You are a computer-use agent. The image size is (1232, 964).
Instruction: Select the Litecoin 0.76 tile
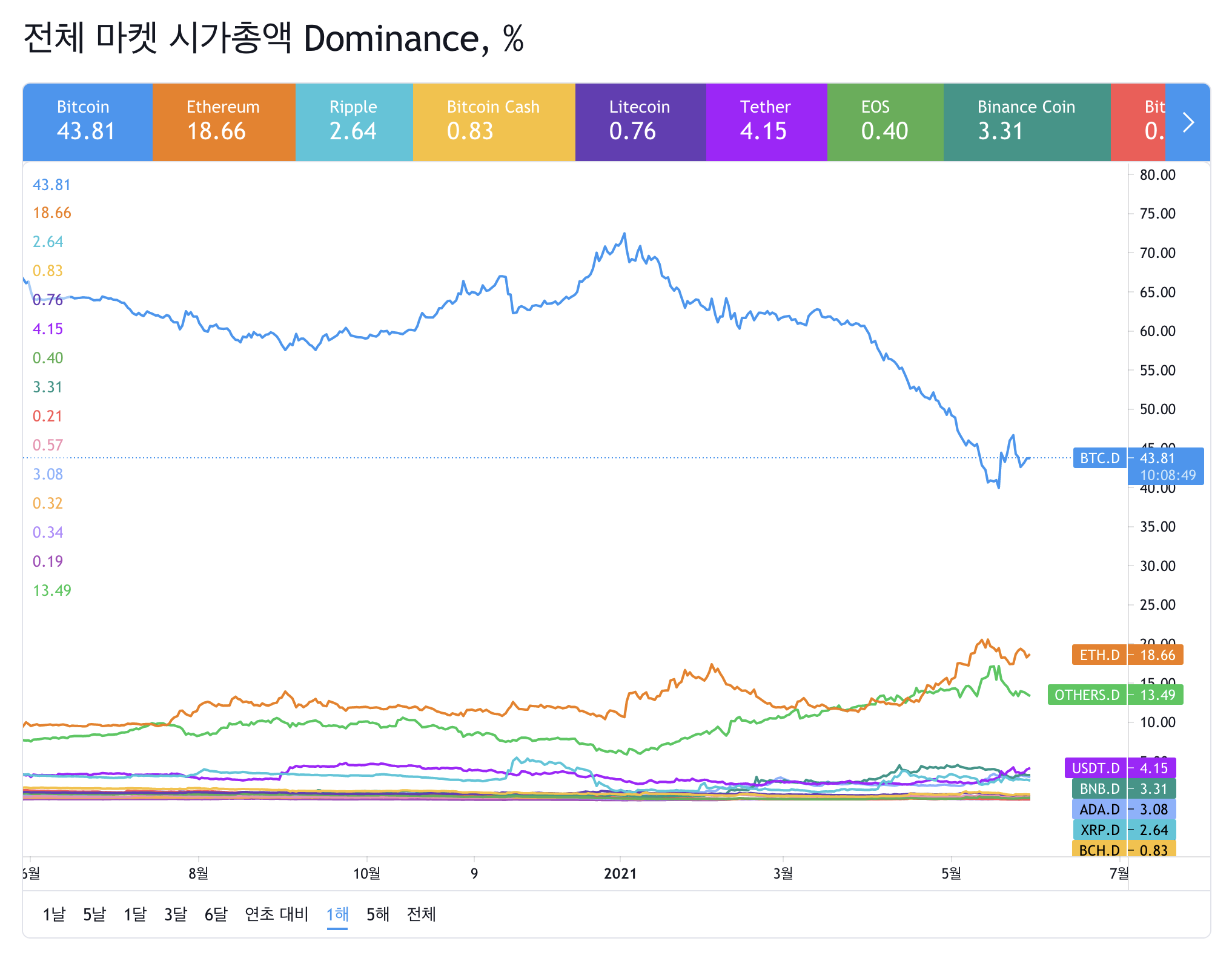pos(640,122)
